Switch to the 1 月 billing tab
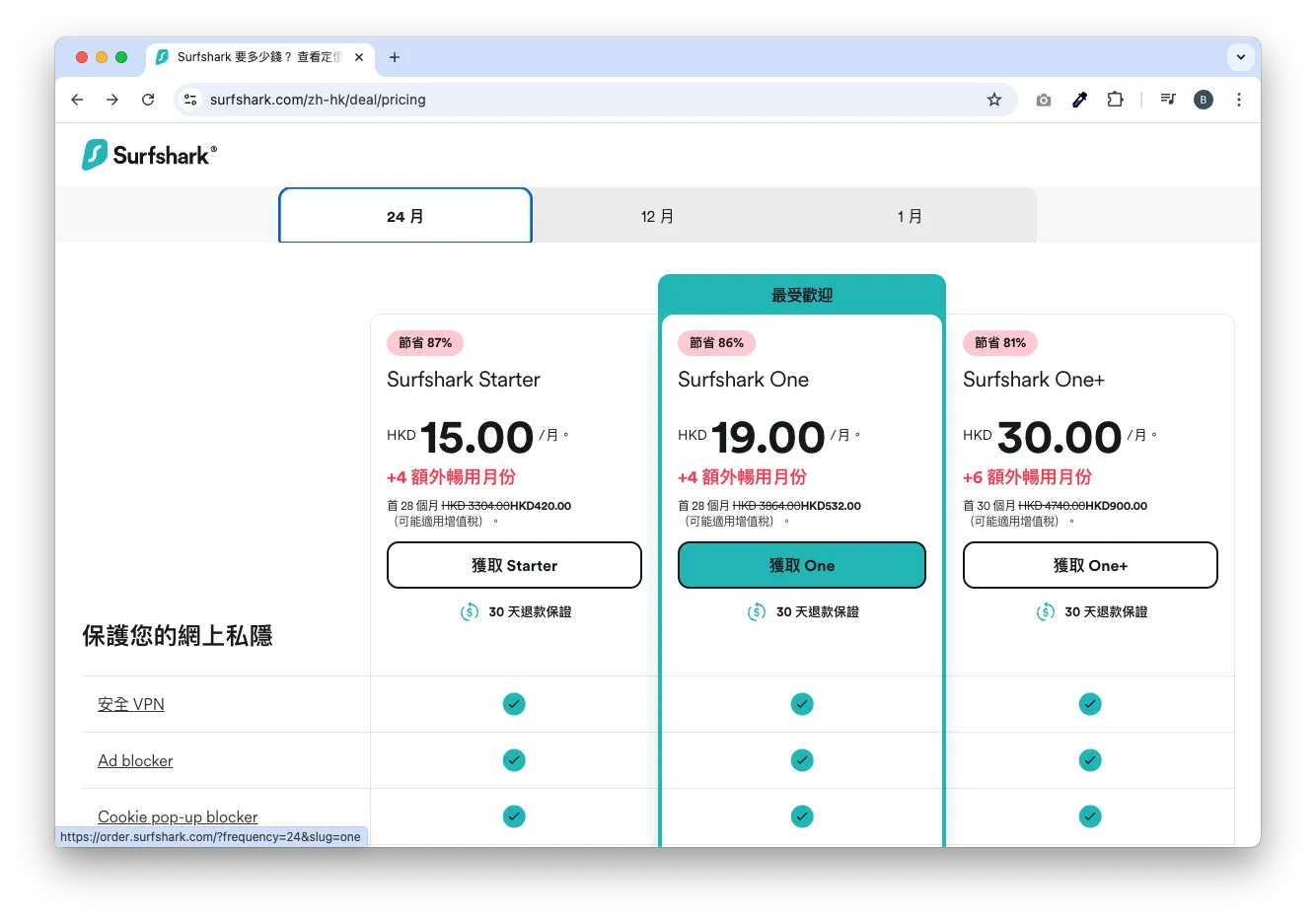Viewport: 1316px width, 920px height. point(911,215)
